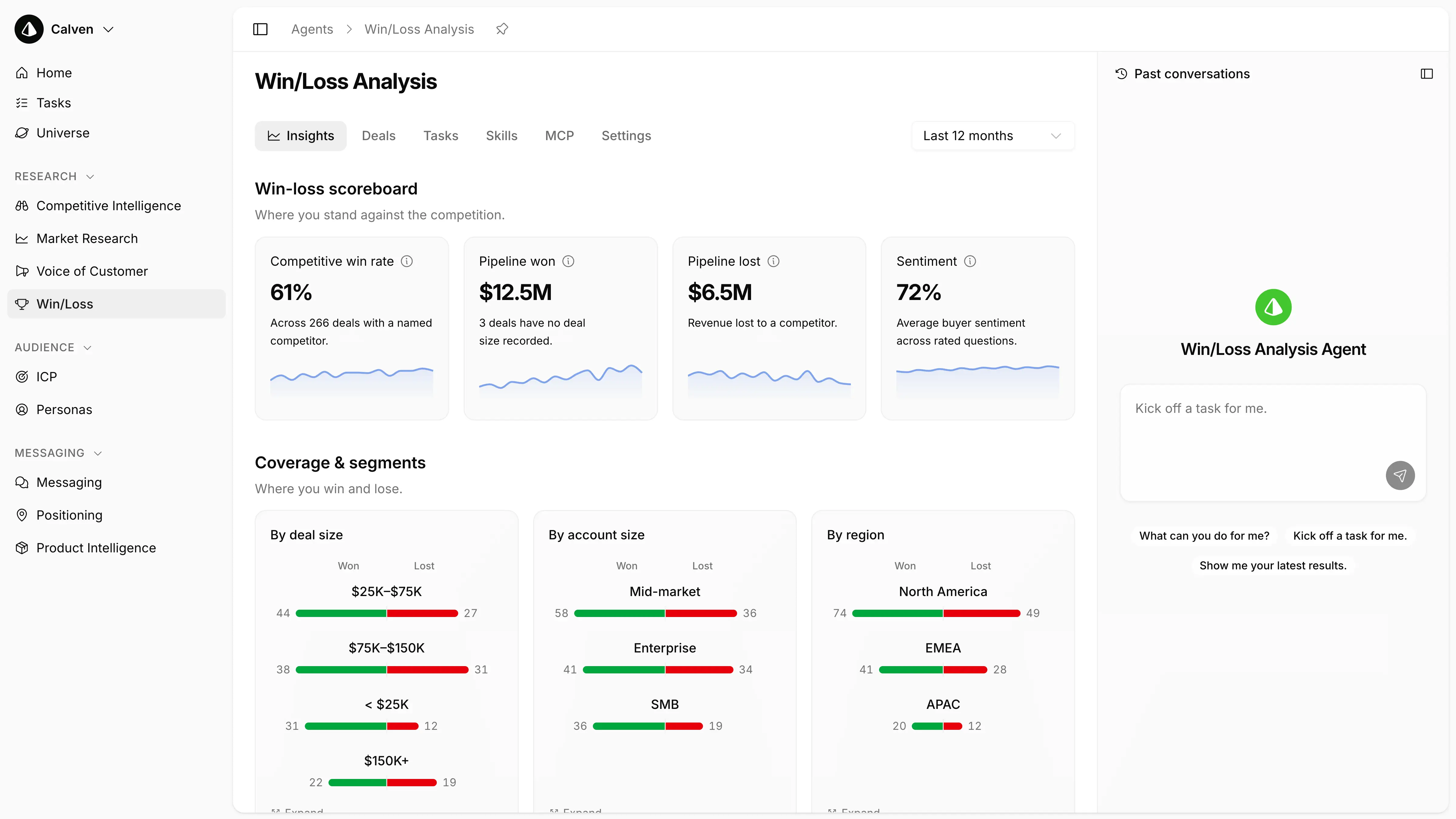Image resolution: width=1456 pixels, height=819 pixels.
Task: Send the message with arrow button
Action: 1400,475
